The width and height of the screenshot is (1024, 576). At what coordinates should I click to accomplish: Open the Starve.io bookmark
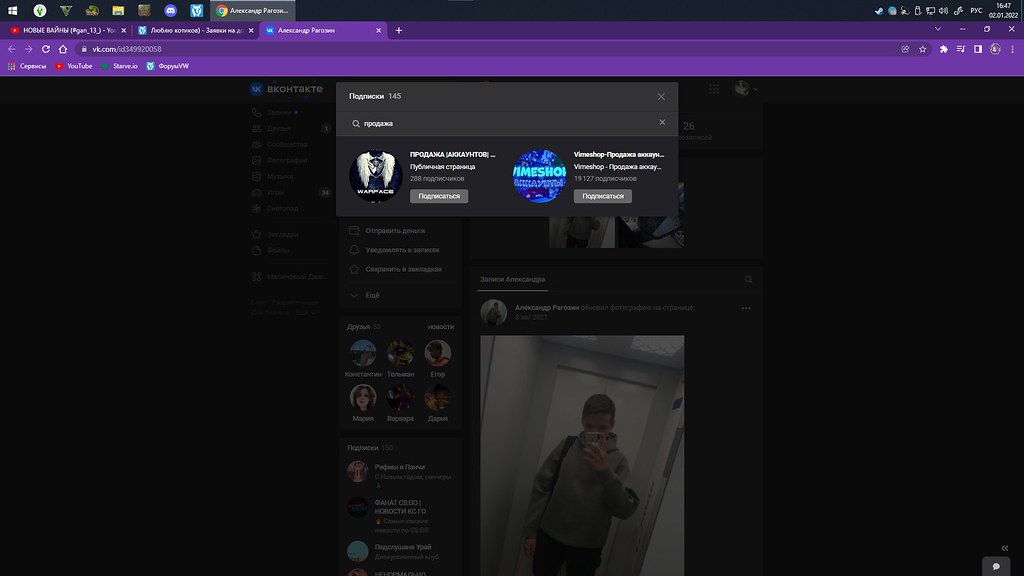coord(119,66)
